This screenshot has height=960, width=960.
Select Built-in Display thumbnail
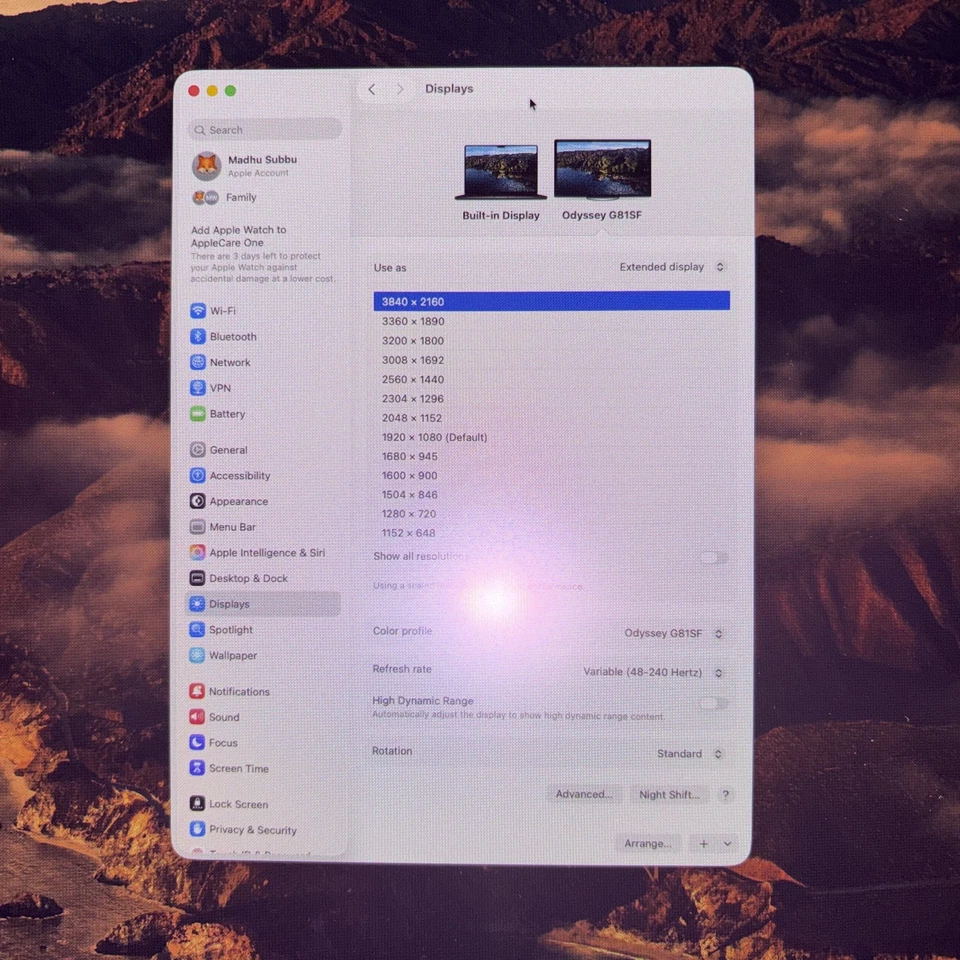tap(501, 173)
